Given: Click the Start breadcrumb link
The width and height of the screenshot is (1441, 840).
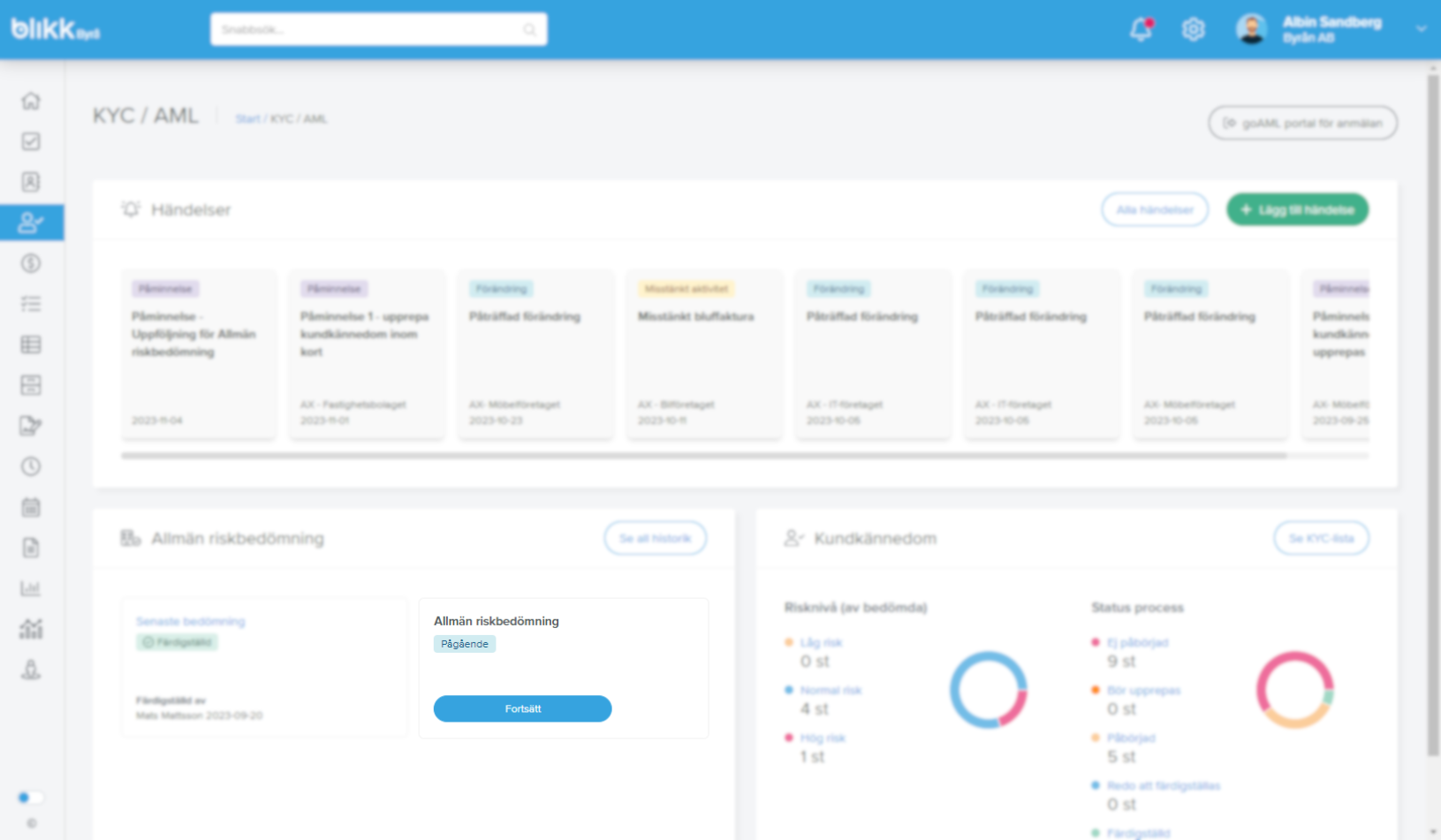Looking at the screenshot, I should [x=247, y=118].
